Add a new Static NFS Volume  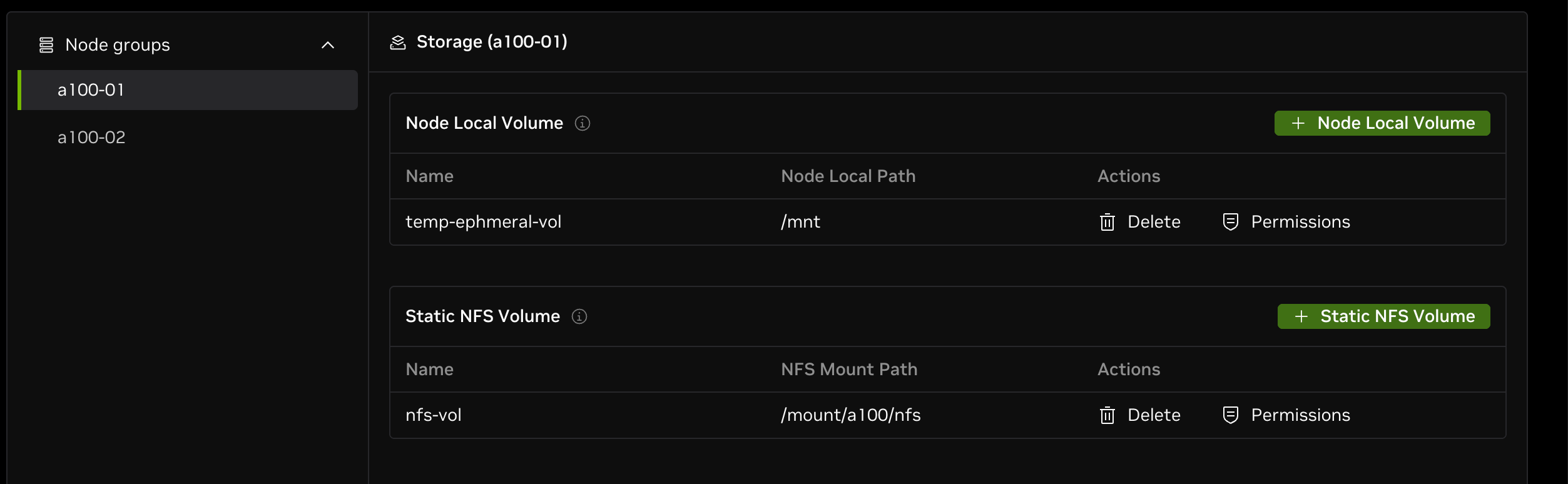point(1383,316)
